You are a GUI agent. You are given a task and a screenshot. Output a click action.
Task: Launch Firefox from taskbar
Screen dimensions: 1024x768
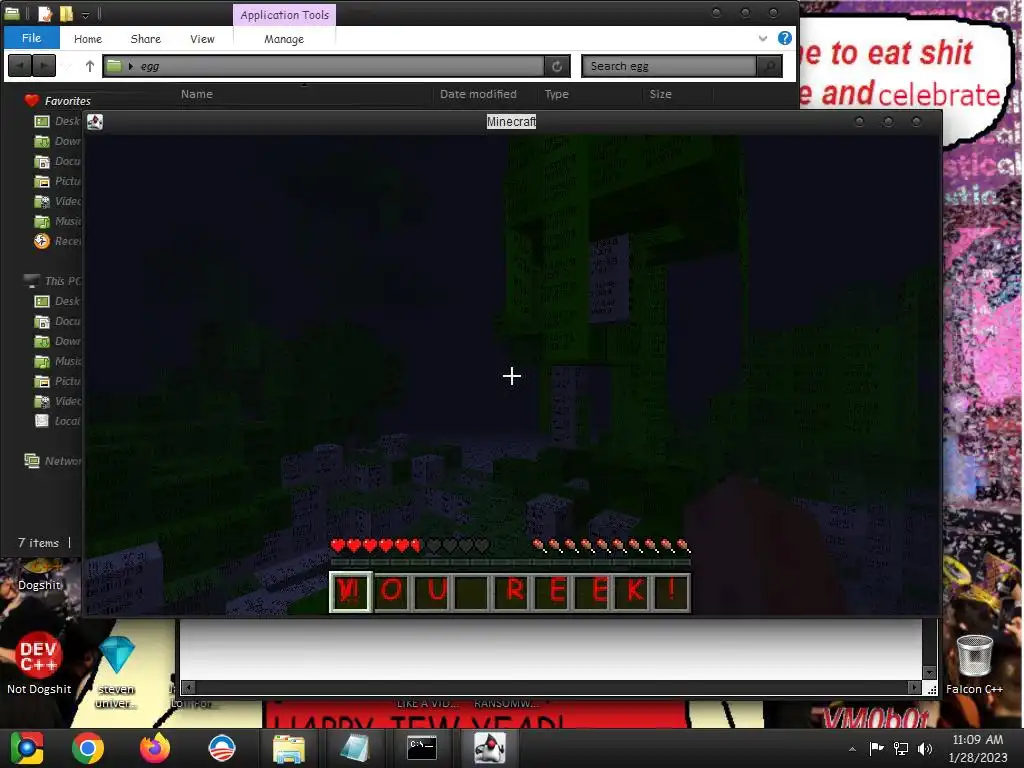tap(155, 748)
